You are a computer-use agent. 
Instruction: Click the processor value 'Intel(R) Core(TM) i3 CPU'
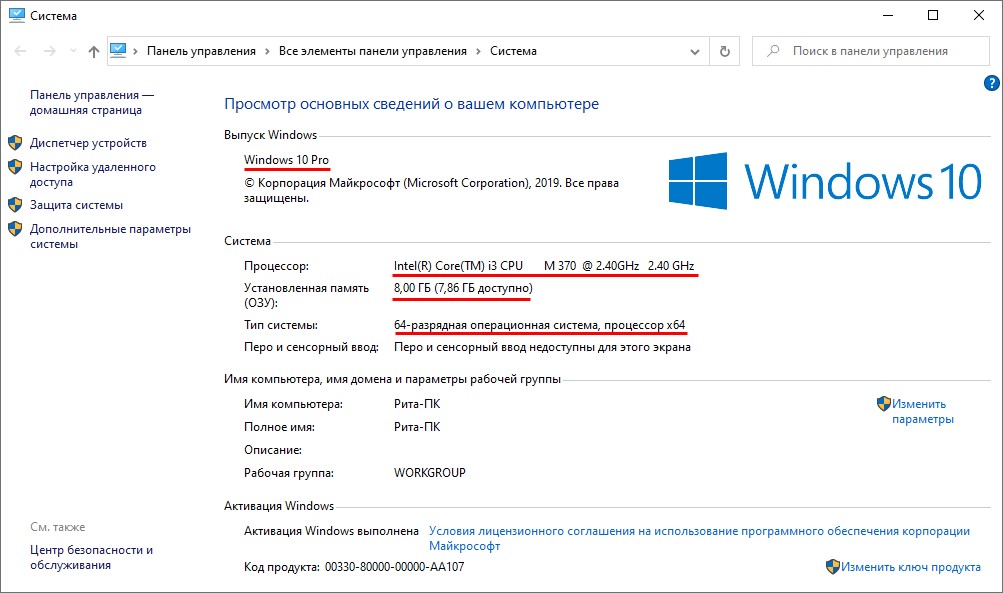(x=458, y=265)
